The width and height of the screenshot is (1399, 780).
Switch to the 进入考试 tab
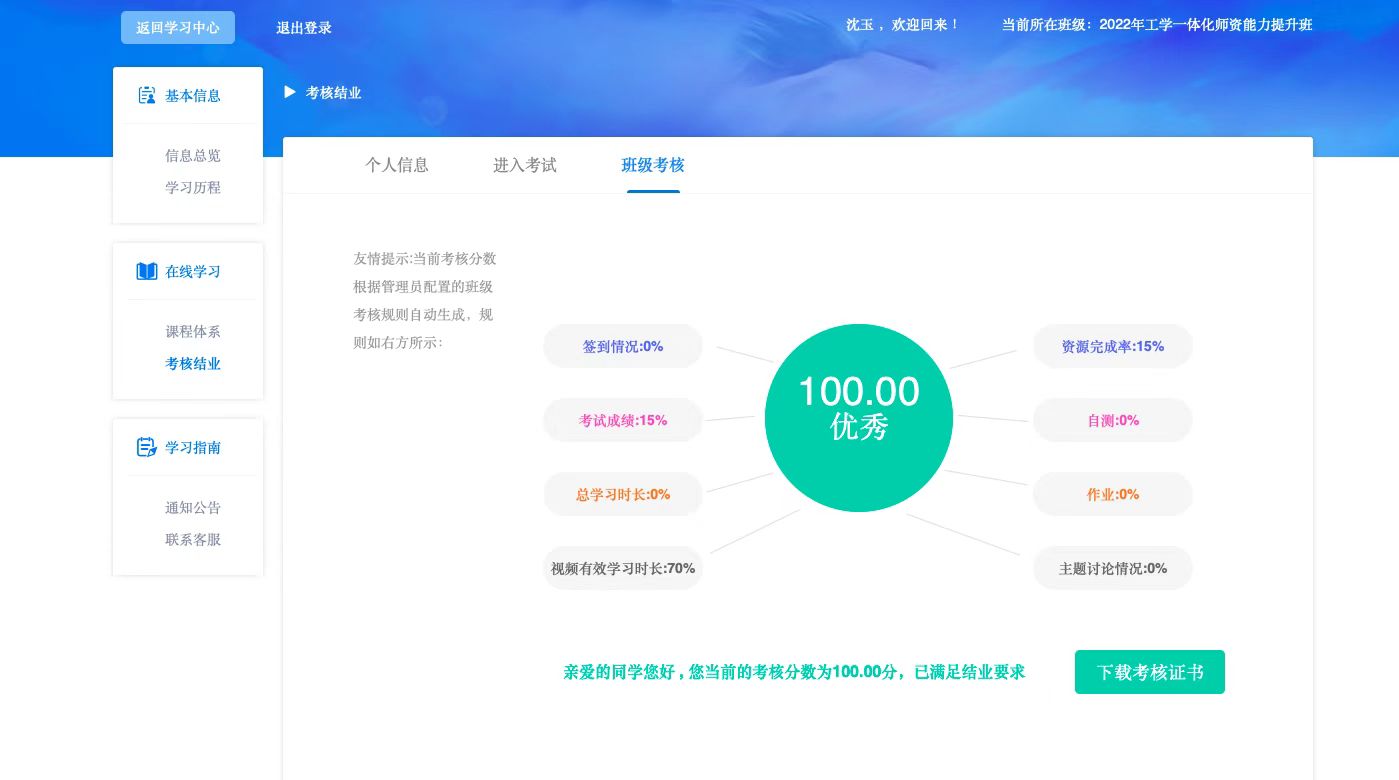coord(525,165)
